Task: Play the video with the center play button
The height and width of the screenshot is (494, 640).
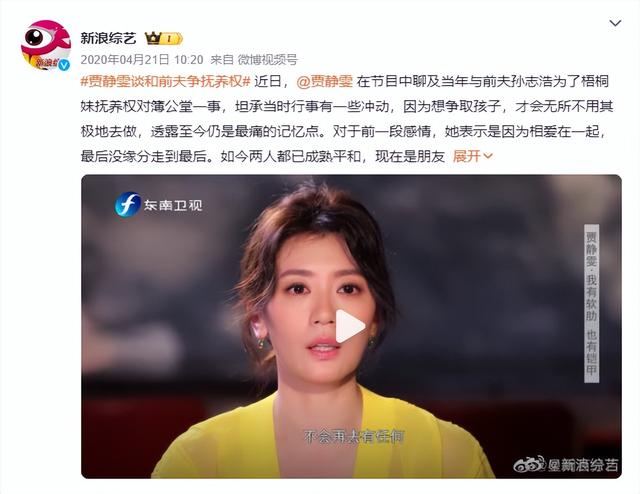Action: tap(350, 326)
